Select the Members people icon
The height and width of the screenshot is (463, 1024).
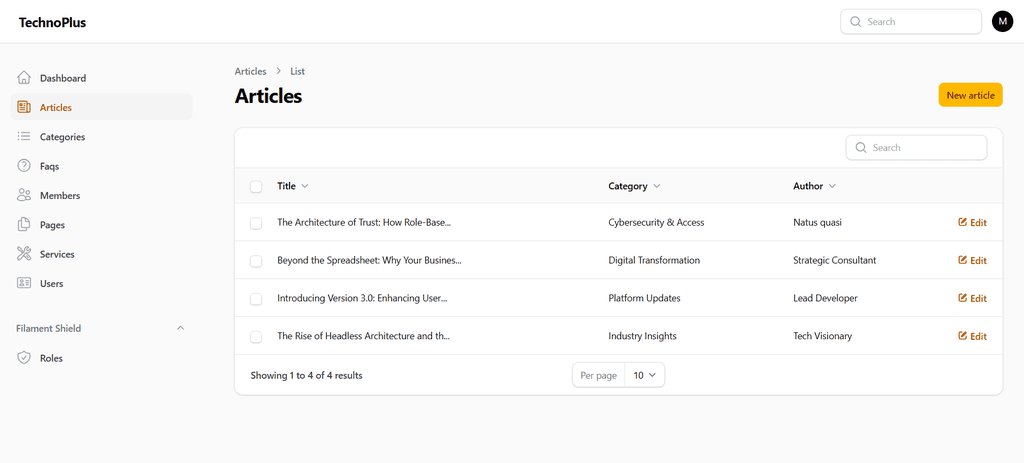24,195
